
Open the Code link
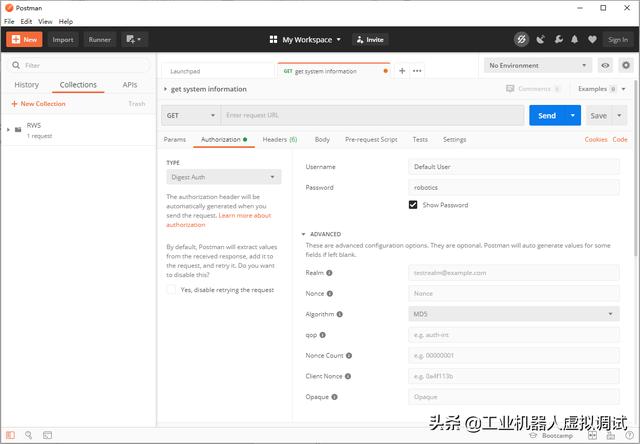coord(620,139)
